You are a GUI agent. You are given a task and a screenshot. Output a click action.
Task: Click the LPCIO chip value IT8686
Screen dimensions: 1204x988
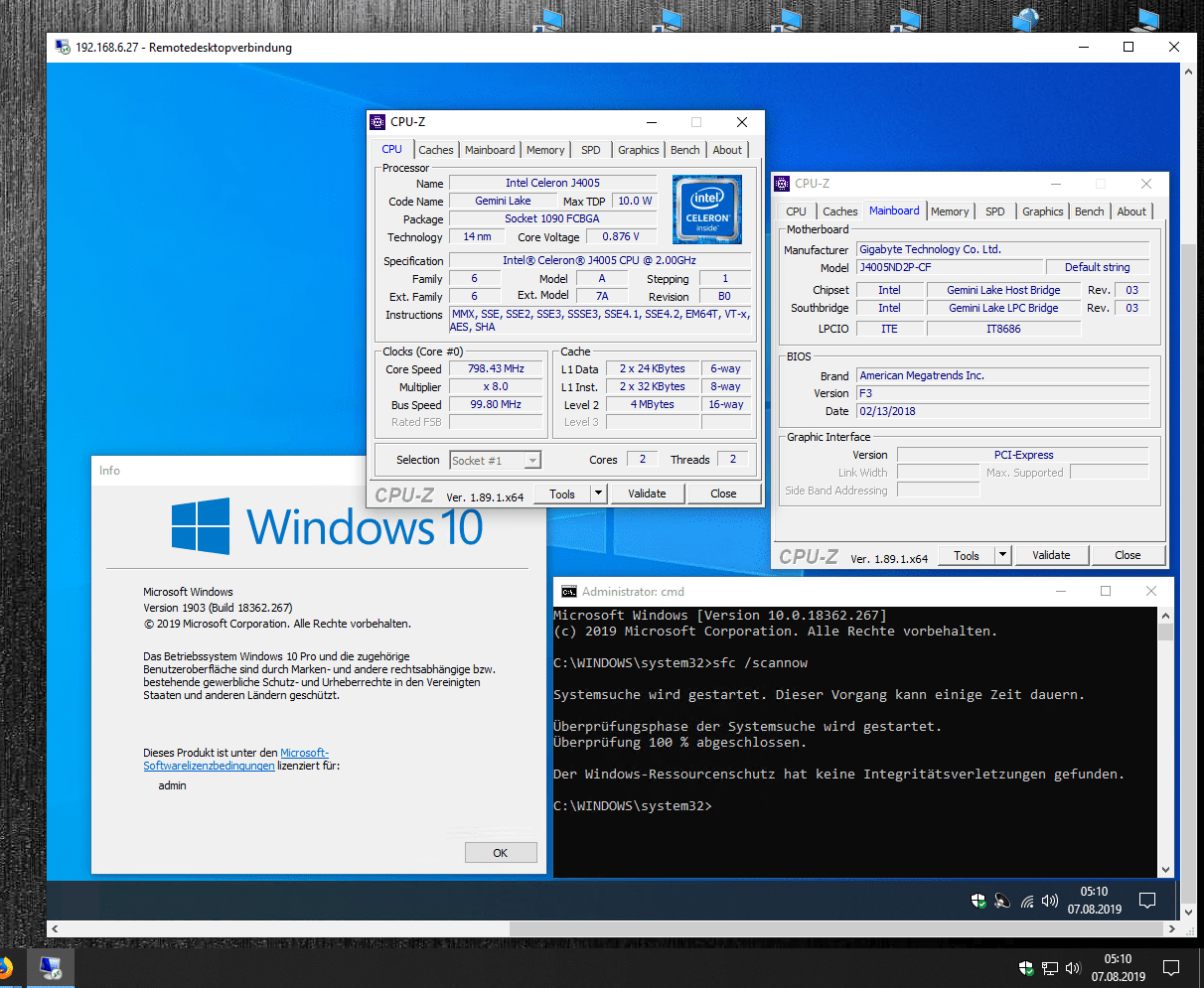pos(1003,329)
